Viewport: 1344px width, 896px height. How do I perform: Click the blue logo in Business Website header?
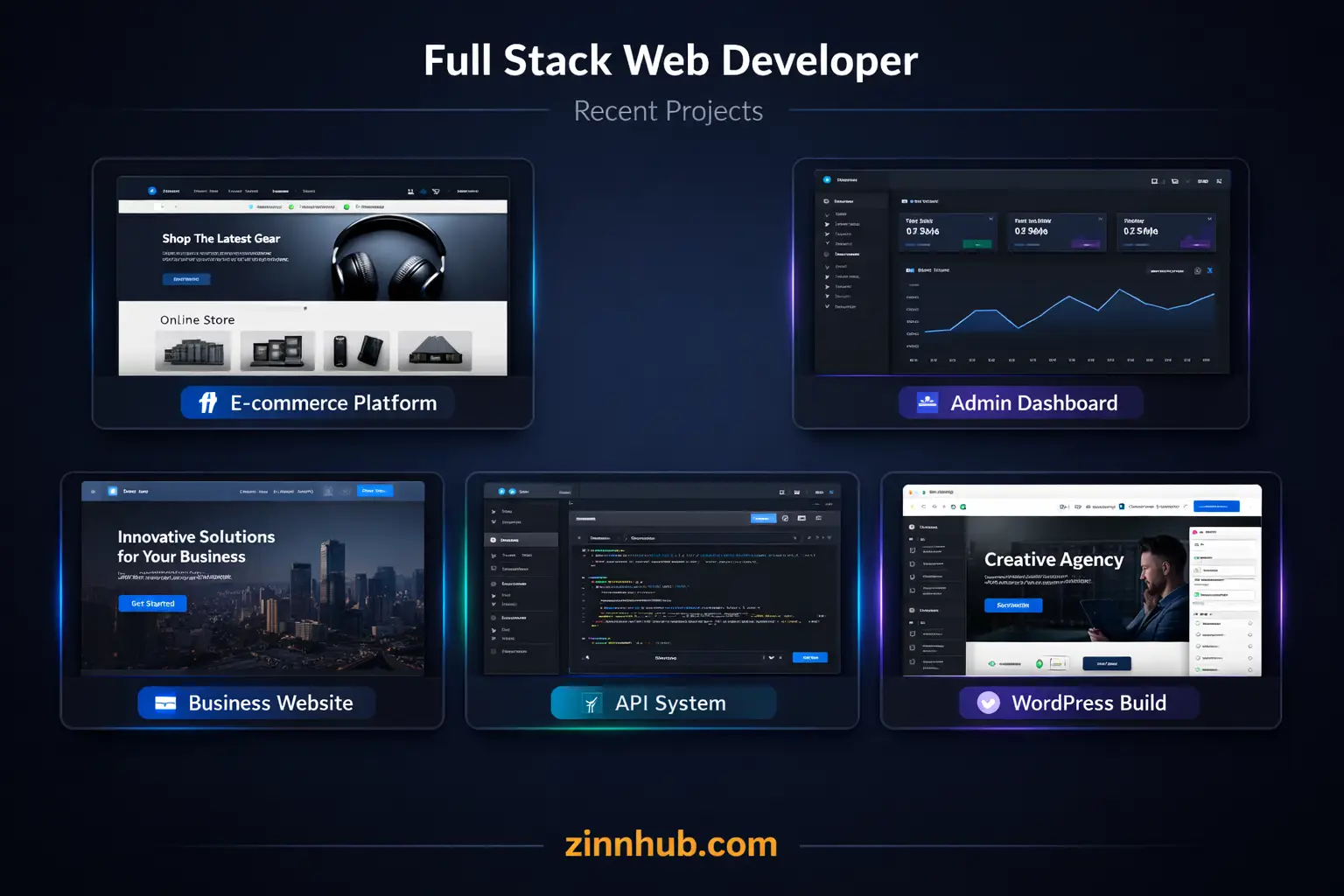pos(113,491)
